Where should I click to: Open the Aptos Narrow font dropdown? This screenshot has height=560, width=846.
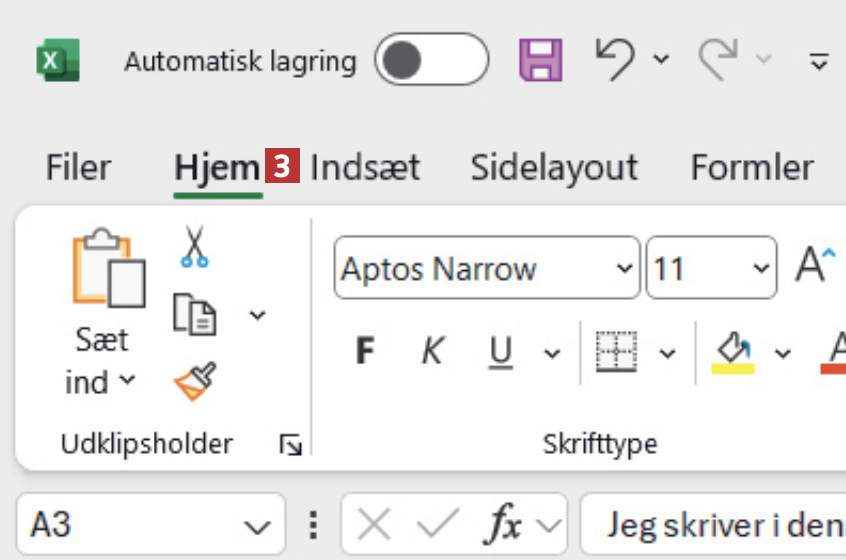tap(625, 269)
